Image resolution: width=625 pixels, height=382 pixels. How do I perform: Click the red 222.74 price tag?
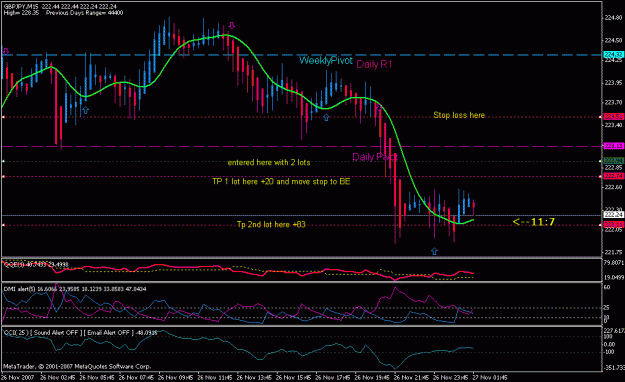pos(613,176)
